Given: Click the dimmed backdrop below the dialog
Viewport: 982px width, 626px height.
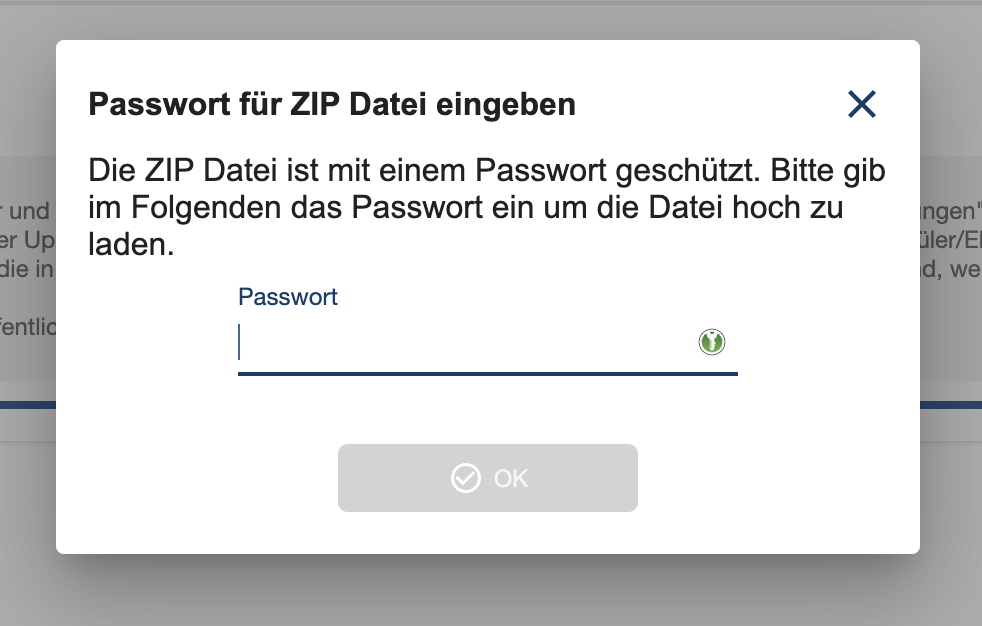Looking at the screenshot, I should [488, 592].
